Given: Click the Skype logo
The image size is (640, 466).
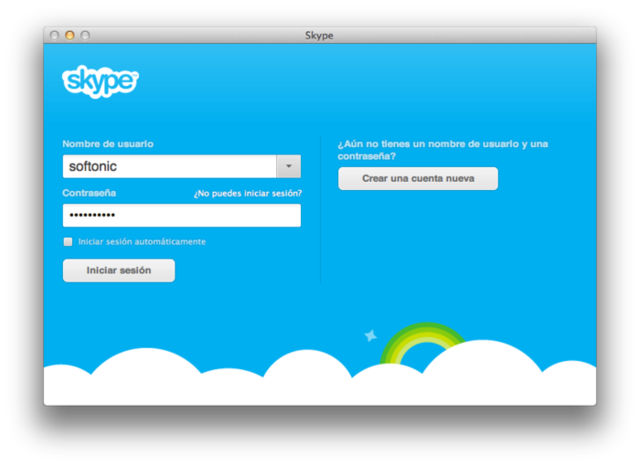Looking at the screenshot, I should click(x=100, y=81).
